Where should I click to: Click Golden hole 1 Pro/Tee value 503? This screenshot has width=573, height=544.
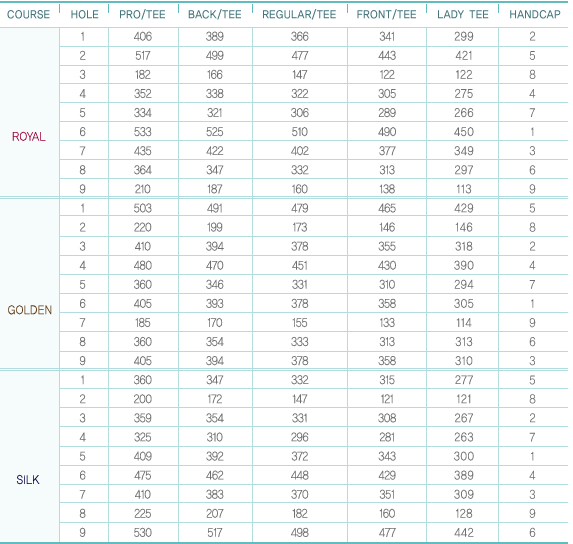[143, 208]
